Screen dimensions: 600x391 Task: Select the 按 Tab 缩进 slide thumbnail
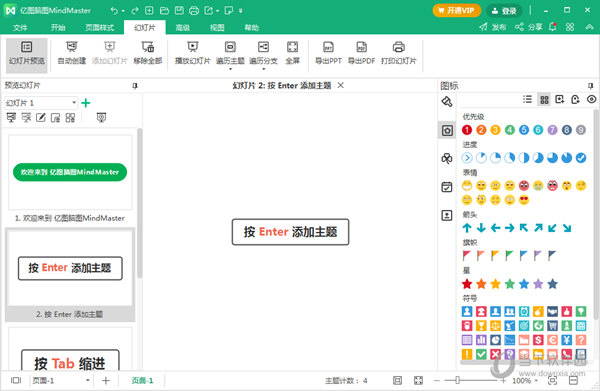[70, 349]
